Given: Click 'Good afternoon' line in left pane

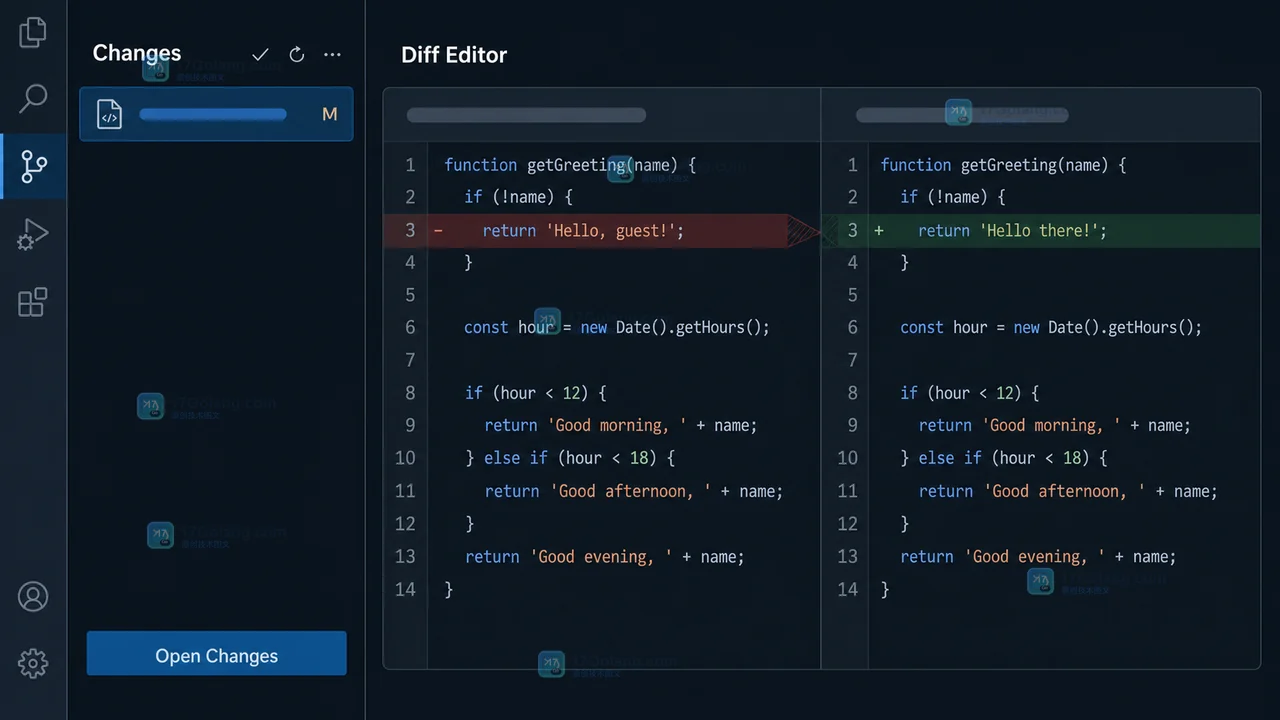Looking at the screenshot, I should 634,491.
